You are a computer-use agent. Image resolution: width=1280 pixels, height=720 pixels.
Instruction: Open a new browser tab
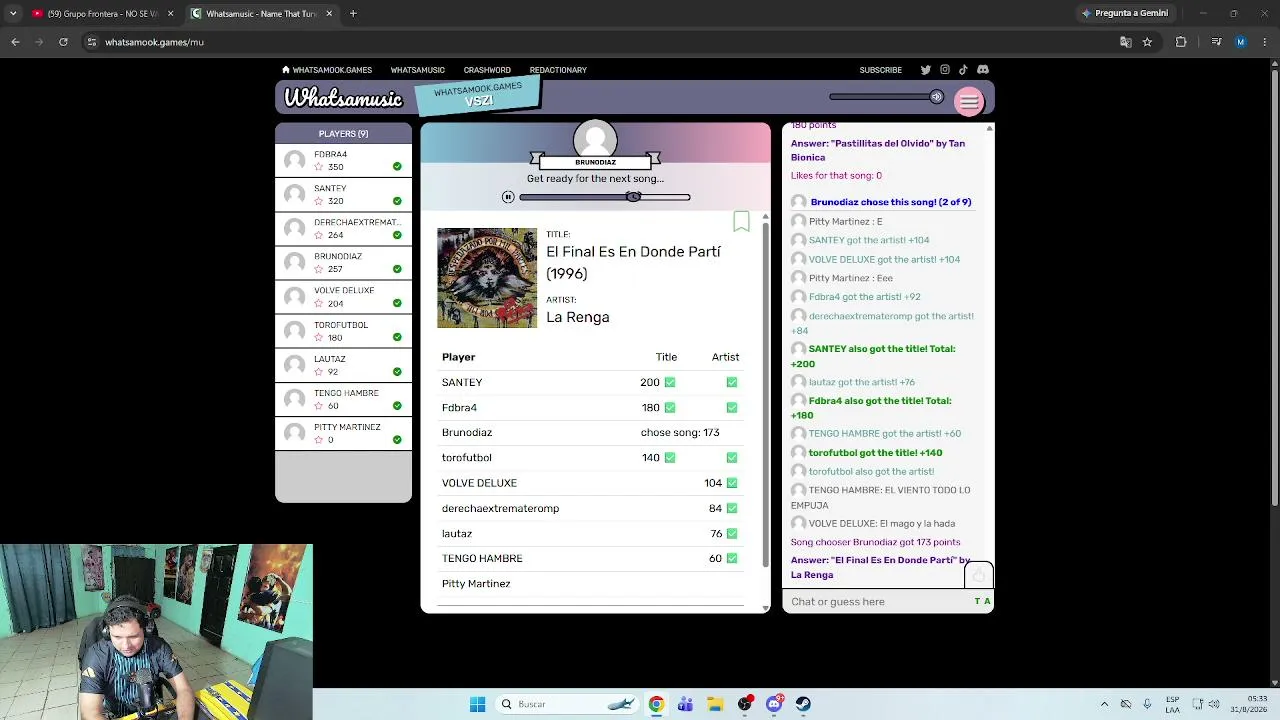point(353,14)
